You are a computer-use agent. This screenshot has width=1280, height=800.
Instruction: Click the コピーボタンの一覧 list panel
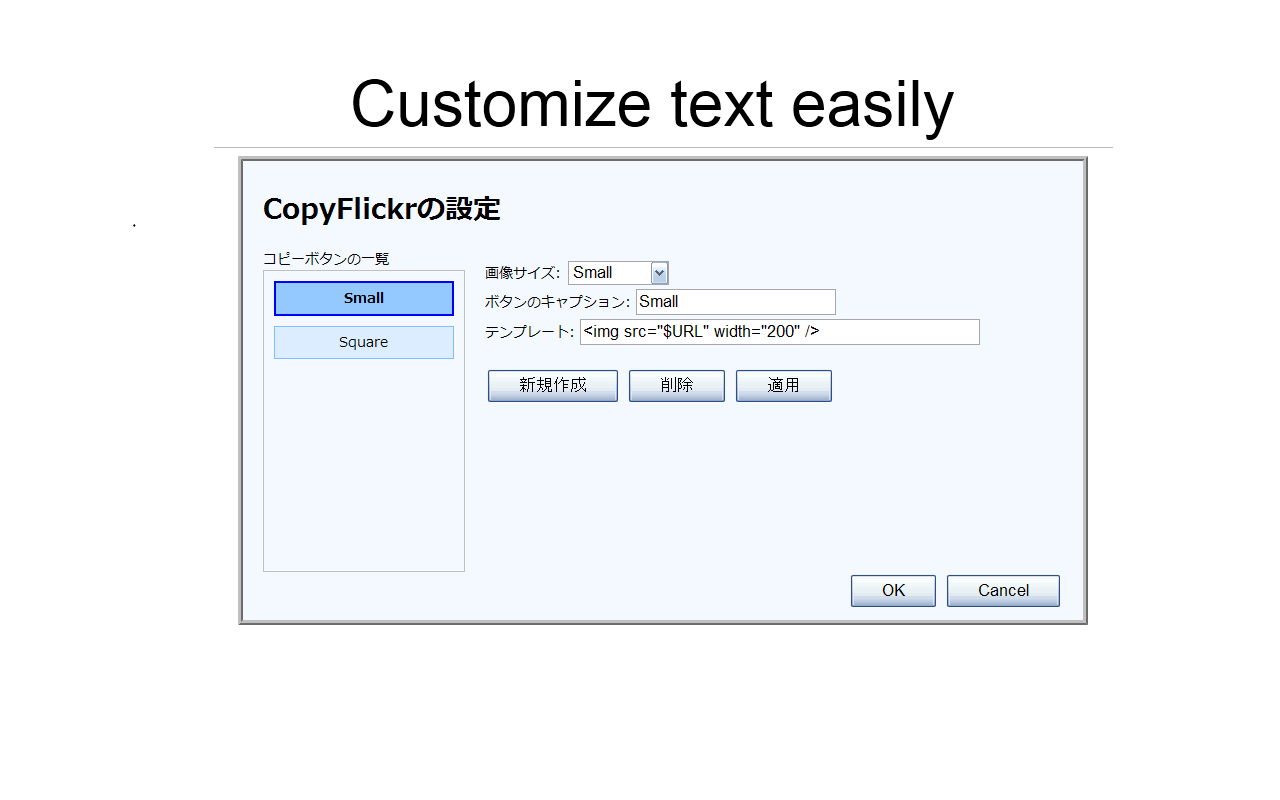363,470
